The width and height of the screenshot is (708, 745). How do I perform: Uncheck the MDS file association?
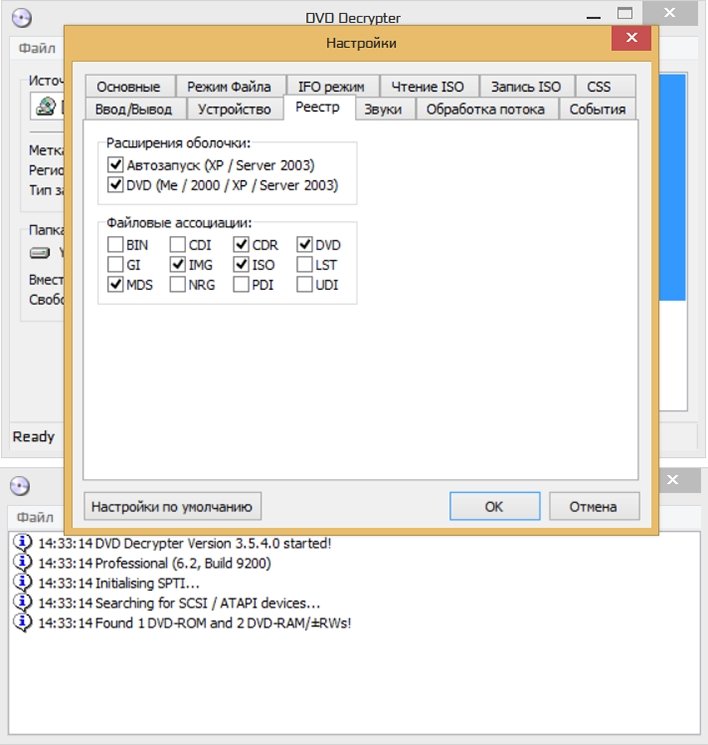115,285
